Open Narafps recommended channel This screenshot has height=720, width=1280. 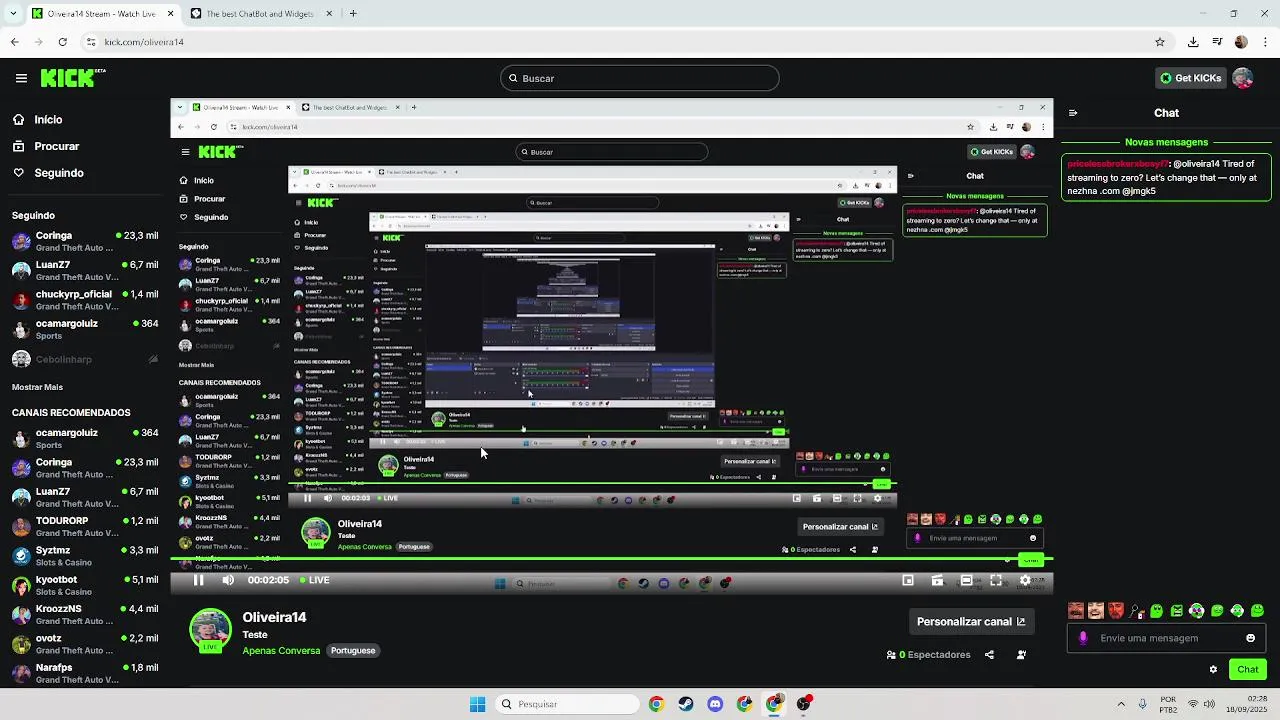85,672
